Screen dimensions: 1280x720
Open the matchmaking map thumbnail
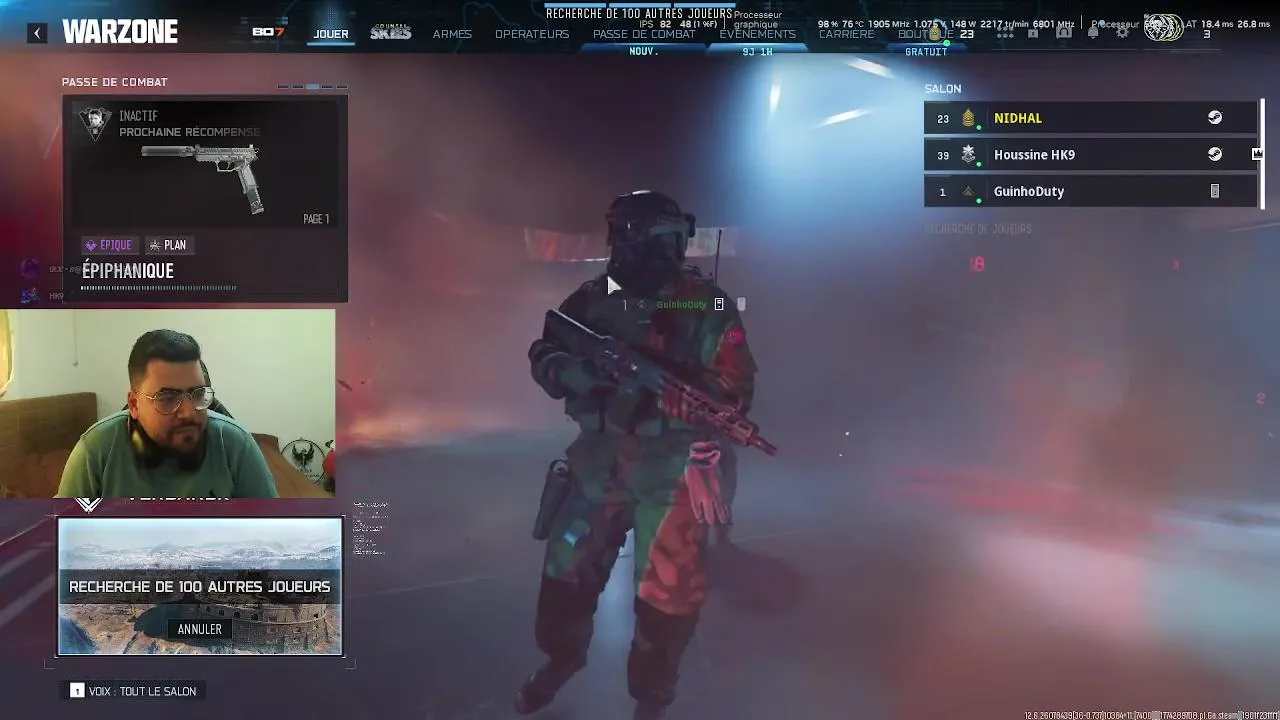[200, 586]
